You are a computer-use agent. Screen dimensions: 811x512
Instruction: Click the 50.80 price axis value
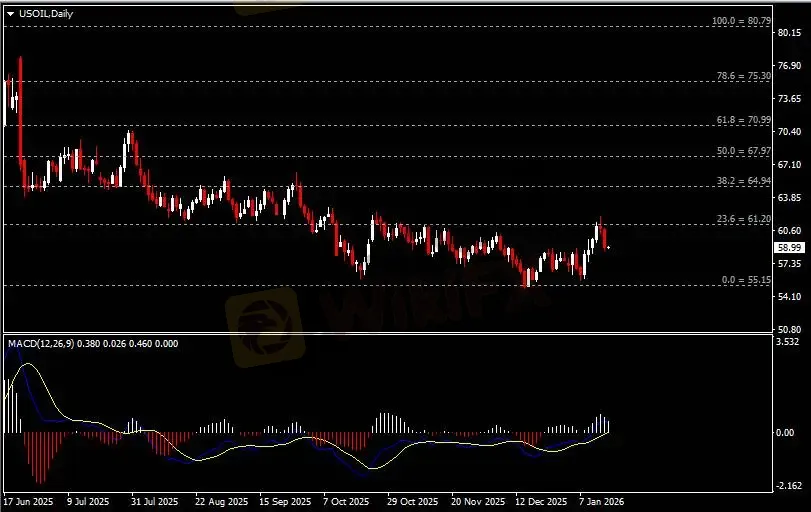pos(790,329)
